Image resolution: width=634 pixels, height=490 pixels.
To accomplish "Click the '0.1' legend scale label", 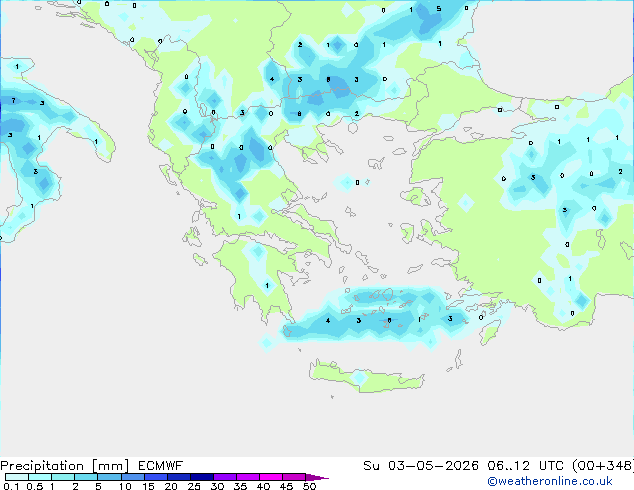I will coord(11,486).
